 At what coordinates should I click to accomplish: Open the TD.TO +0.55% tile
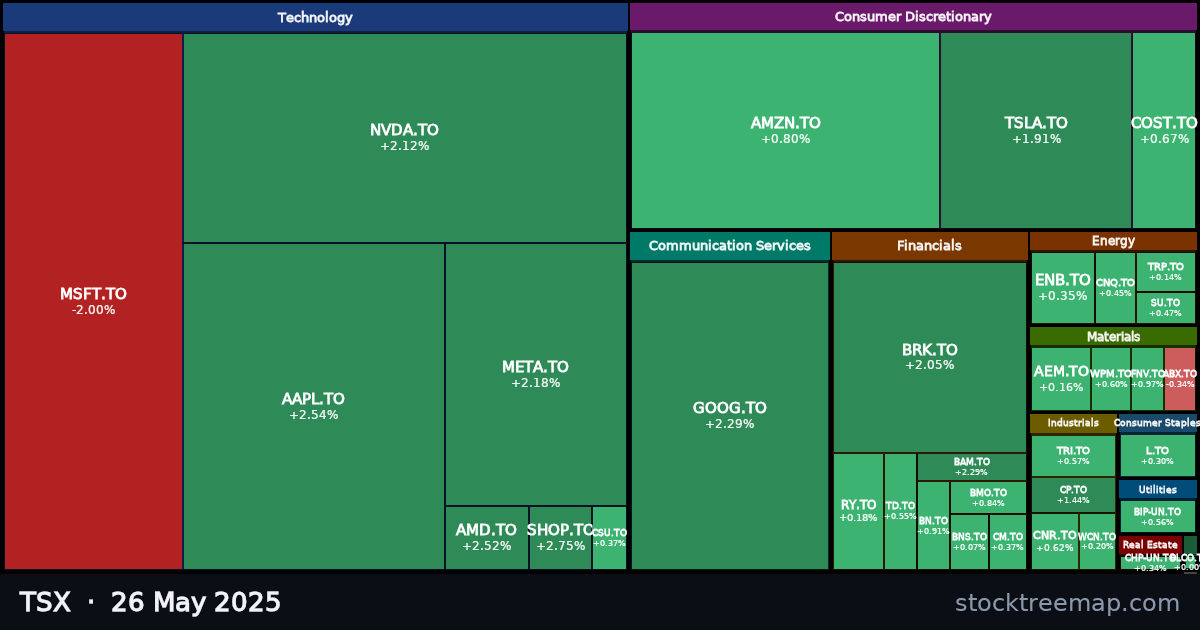[900, 511]
